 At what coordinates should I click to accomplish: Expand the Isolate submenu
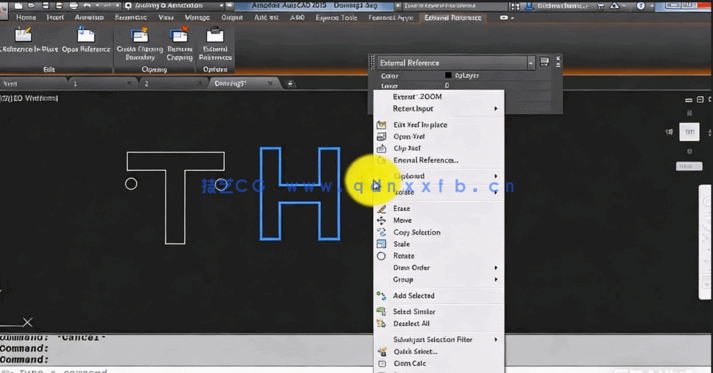[x=439, y=192]
